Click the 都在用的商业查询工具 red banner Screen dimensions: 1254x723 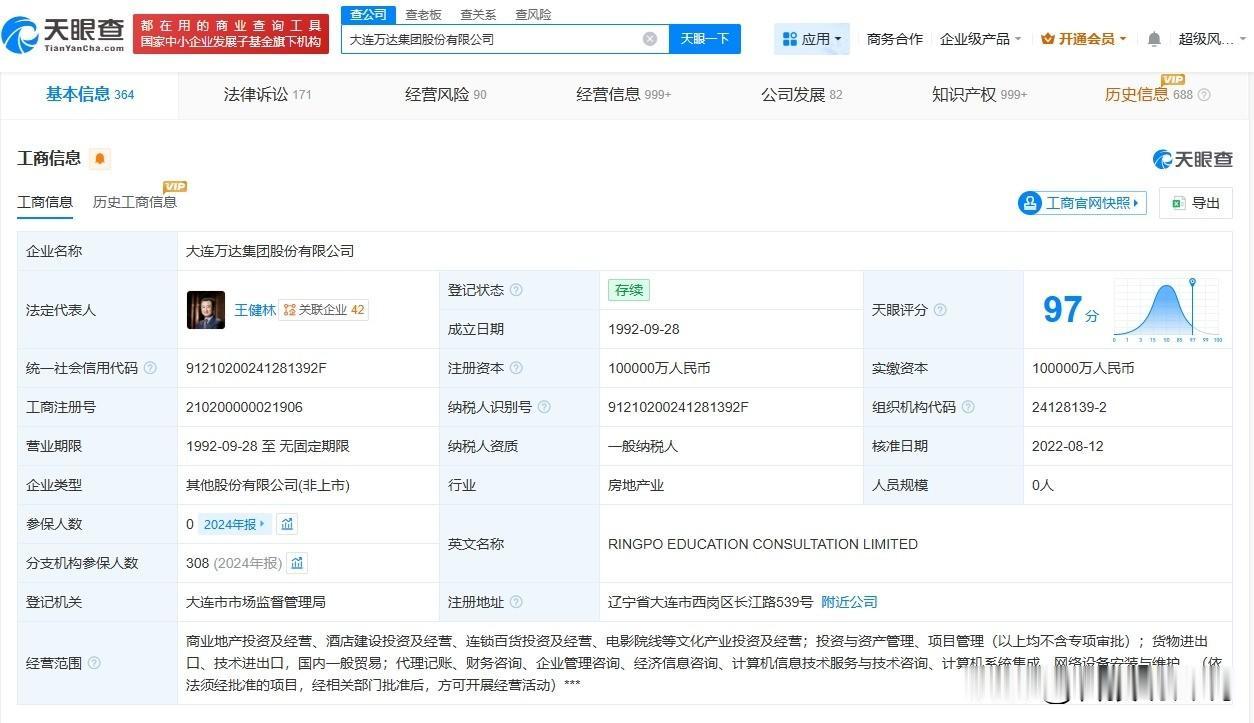tap(231, 33)
